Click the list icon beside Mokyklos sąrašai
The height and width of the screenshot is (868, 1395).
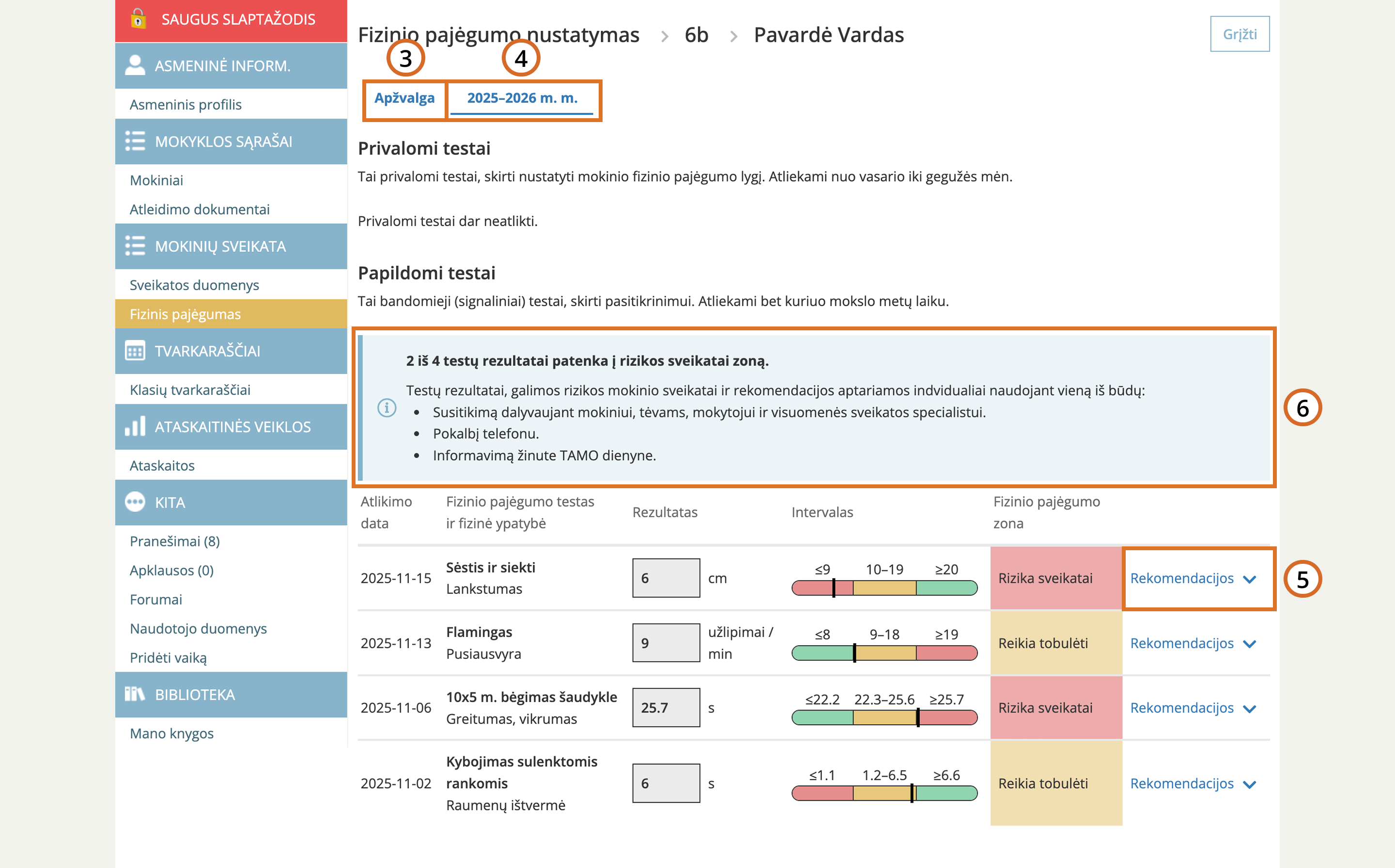(x=136, y=141)
